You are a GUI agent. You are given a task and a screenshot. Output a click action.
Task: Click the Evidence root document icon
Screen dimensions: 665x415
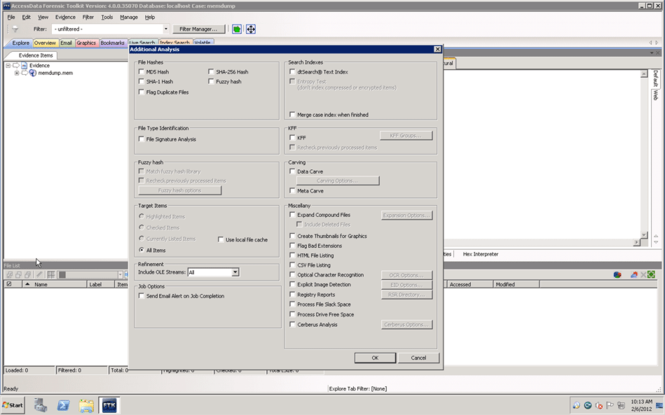point(24,65)
